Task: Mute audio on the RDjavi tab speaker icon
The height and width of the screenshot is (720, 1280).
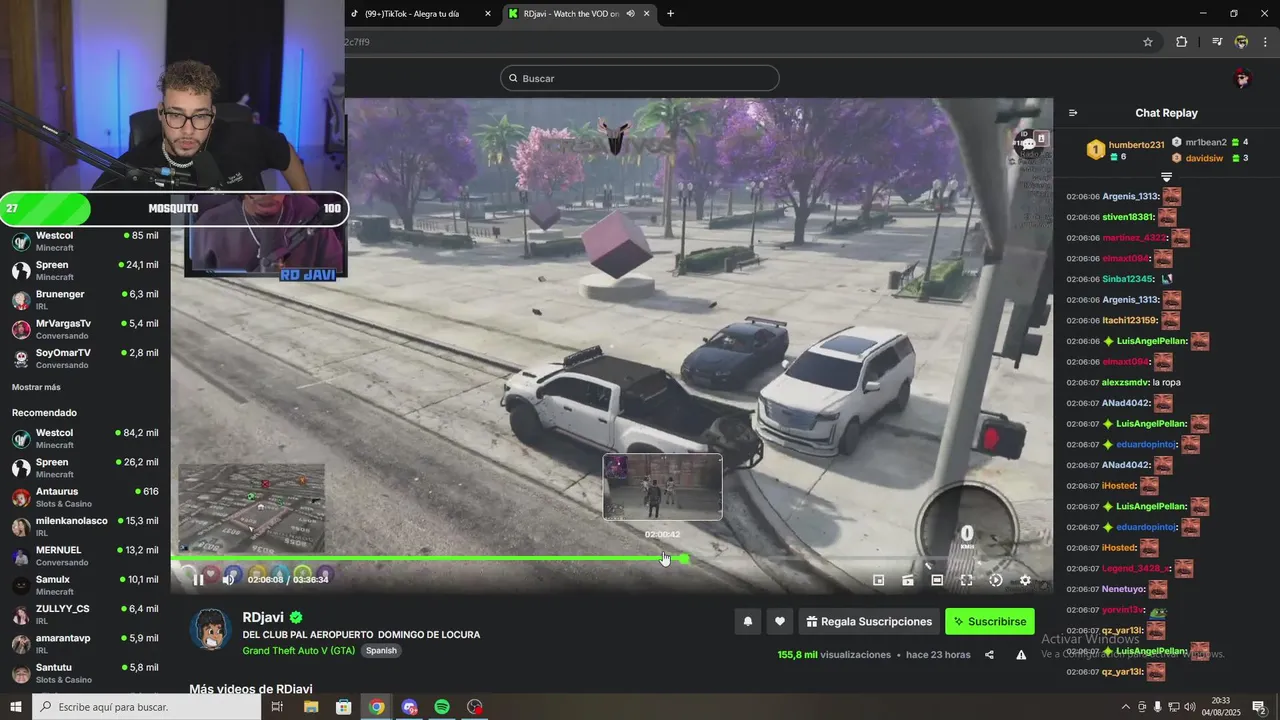Action: pyautogui.click(x=630, y=13)
